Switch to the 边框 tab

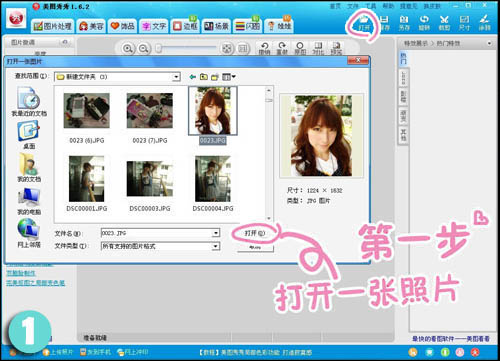pos(185,26)
